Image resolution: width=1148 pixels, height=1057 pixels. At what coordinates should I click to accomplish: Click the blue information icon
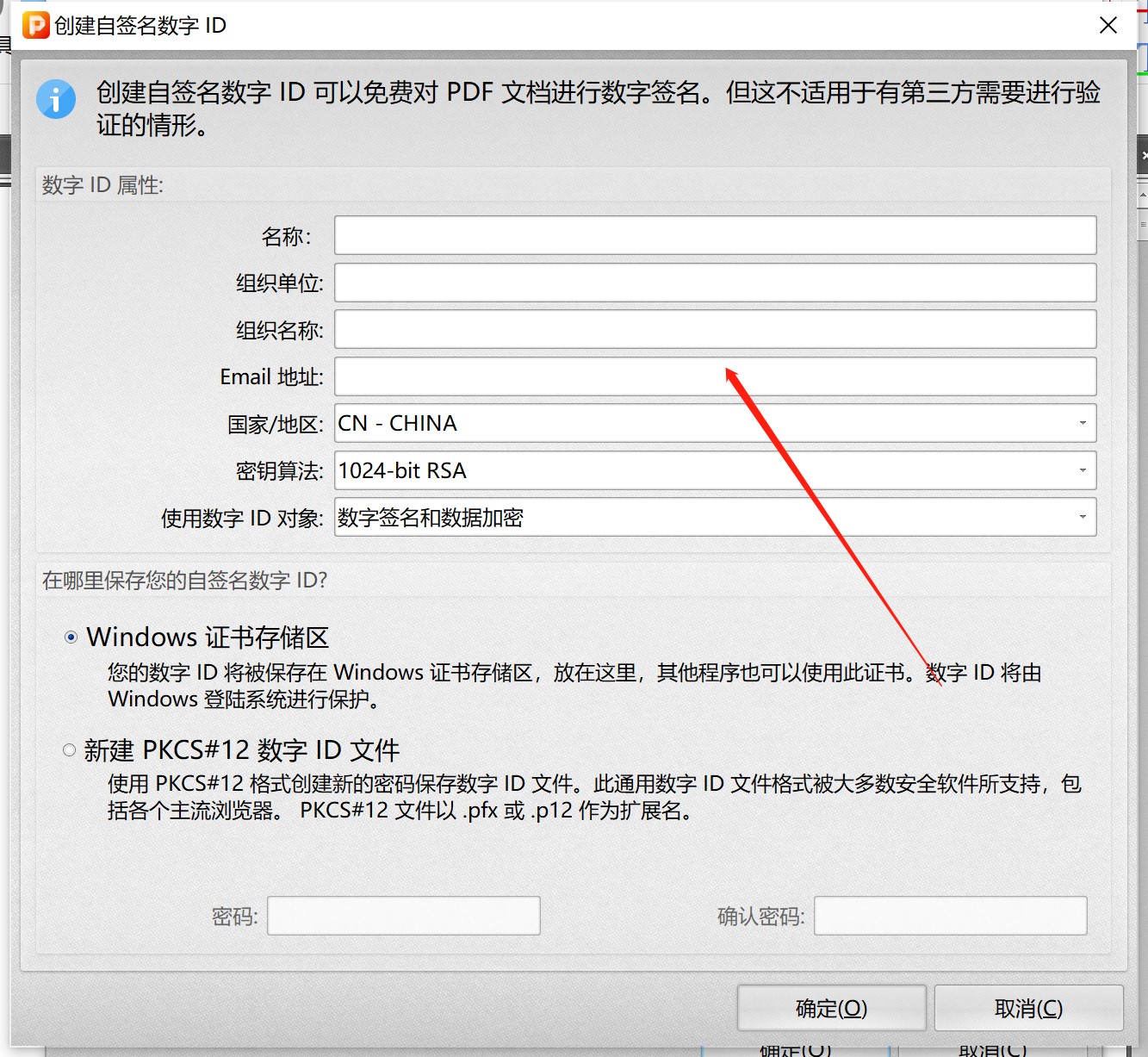[56, 99]
